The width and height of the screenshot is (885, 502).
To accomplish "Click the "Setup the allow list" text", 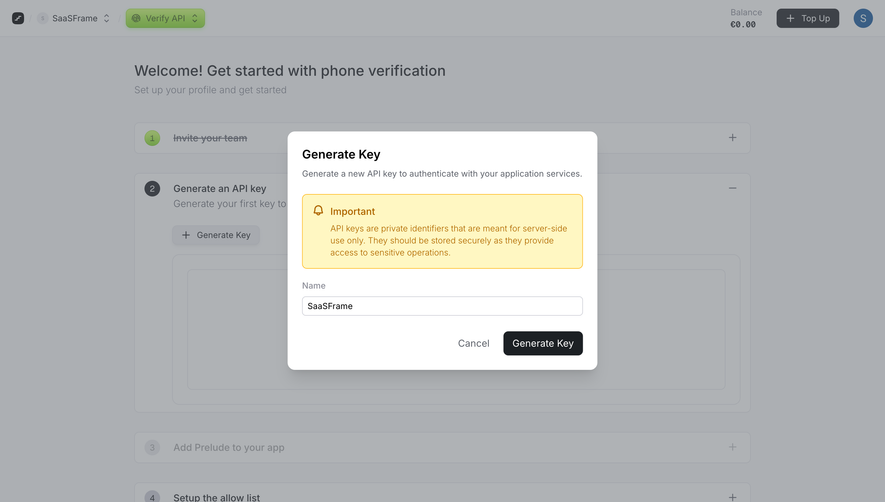I will (x=216, y=497).
